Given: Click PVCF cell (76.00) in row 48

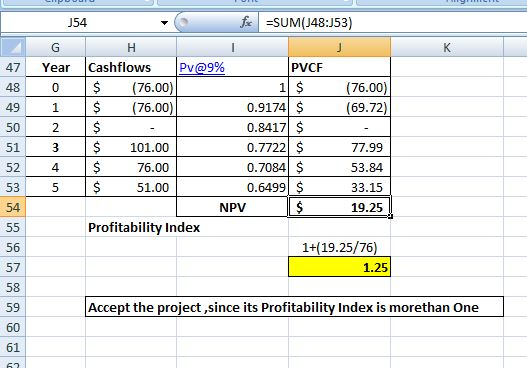Looking at the screenshot, I should (339, 87).
